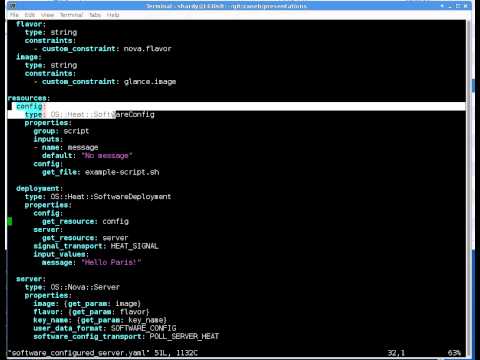The width and height of the screenshot is (480, 360).
Task: Click the 'inputs:' line
Action: 48,139
